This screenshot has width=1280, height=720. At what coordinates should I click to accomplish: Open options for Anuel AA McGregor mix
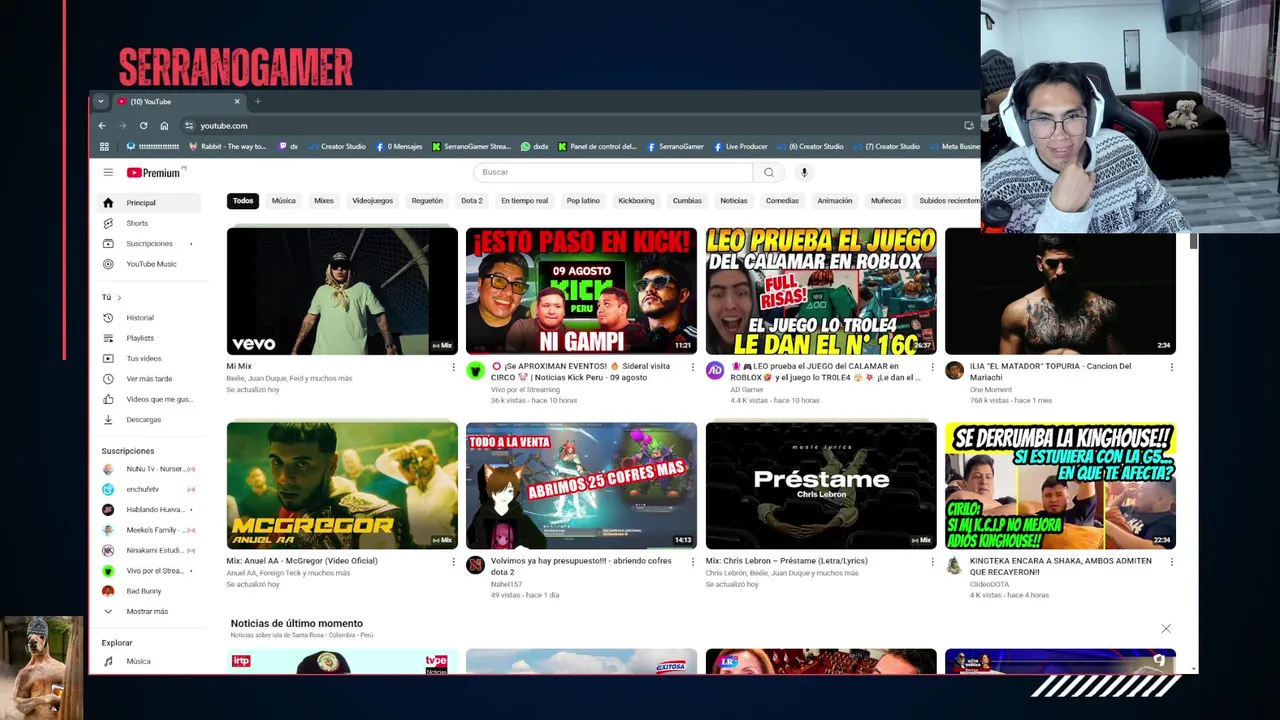tap(453, 562)
